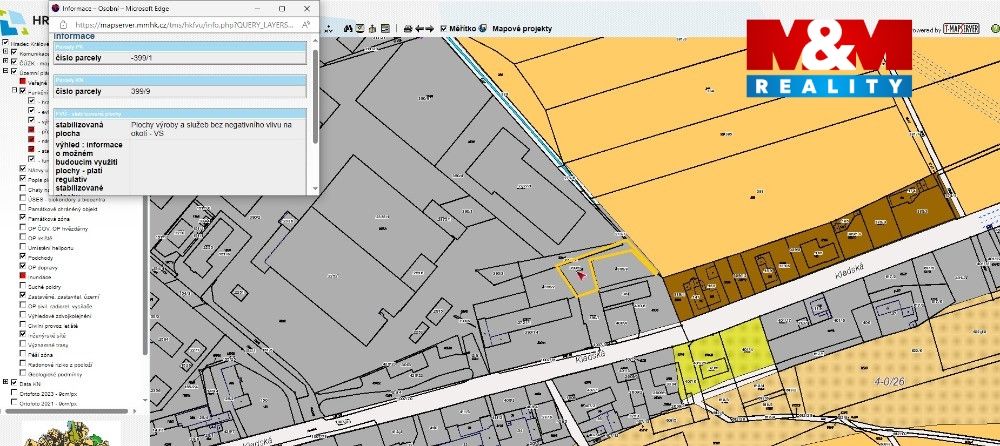Go to next map view with right arrow
This screenshot has width=1000, height=446.
(x=430, y=29)
